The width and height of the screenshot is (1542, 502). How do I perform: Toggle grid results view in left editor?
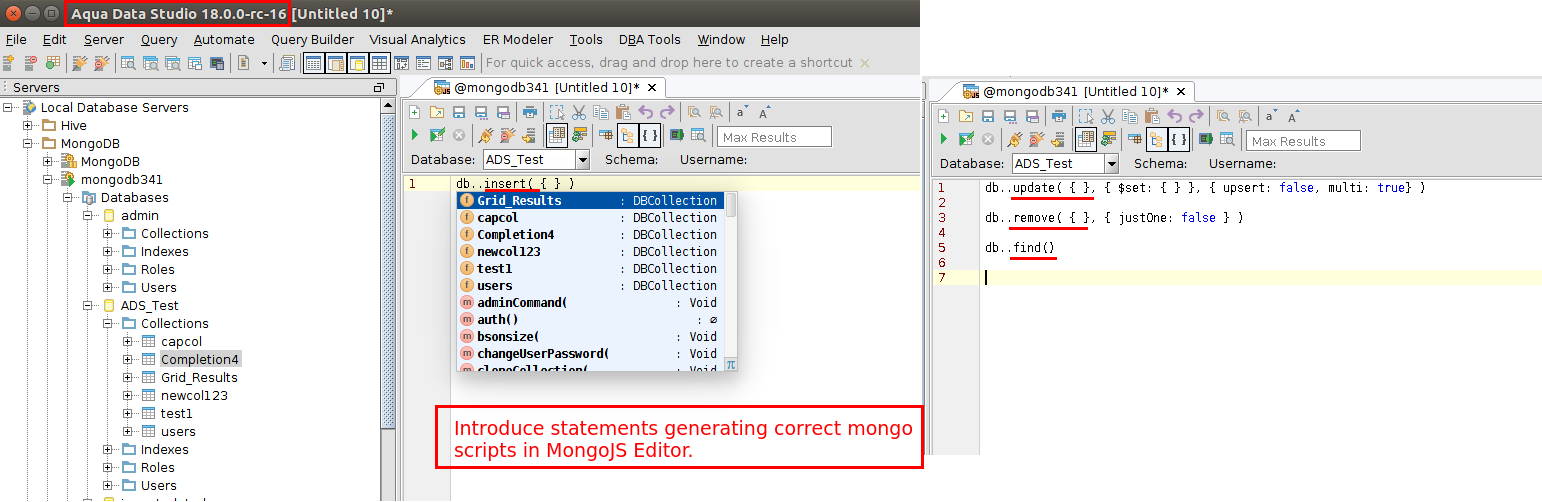(x=556, y=135)
